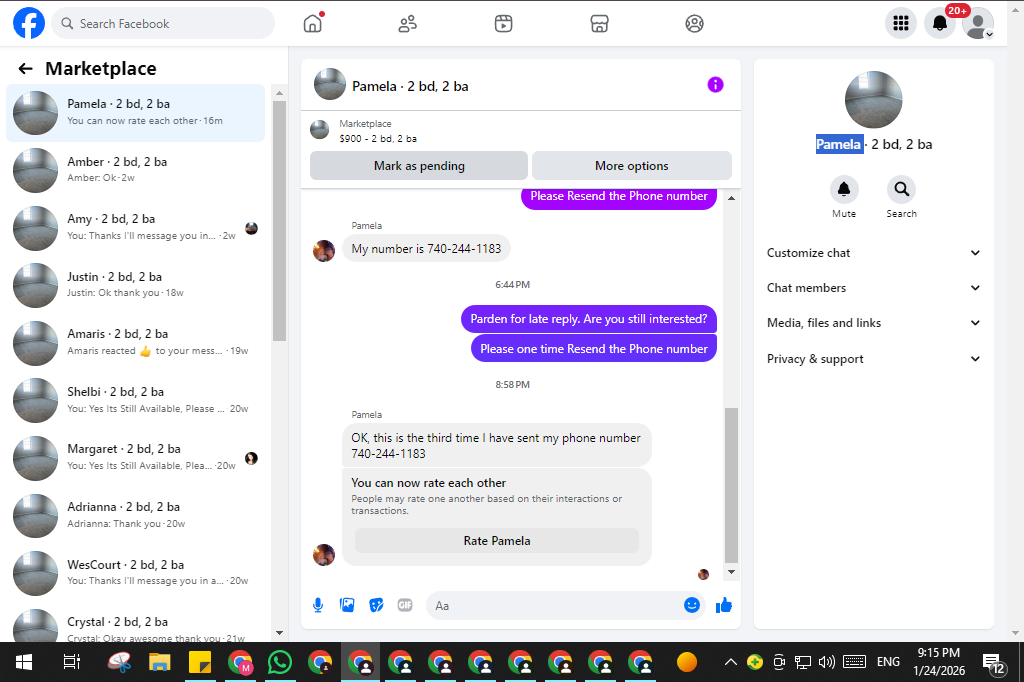Screen dimensions: 1024x682
Task: Open the emoji picker
Action: (x=692, y=606)
